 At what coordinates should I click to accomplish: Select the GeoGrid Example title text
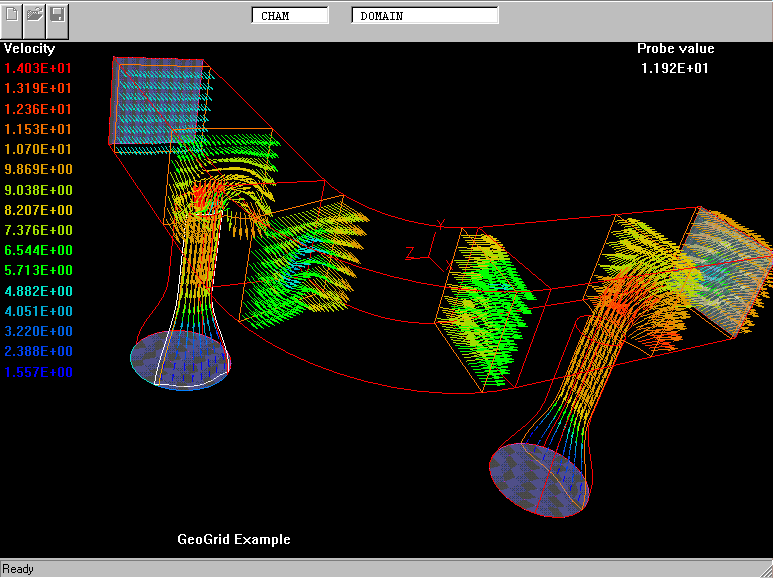234,539
